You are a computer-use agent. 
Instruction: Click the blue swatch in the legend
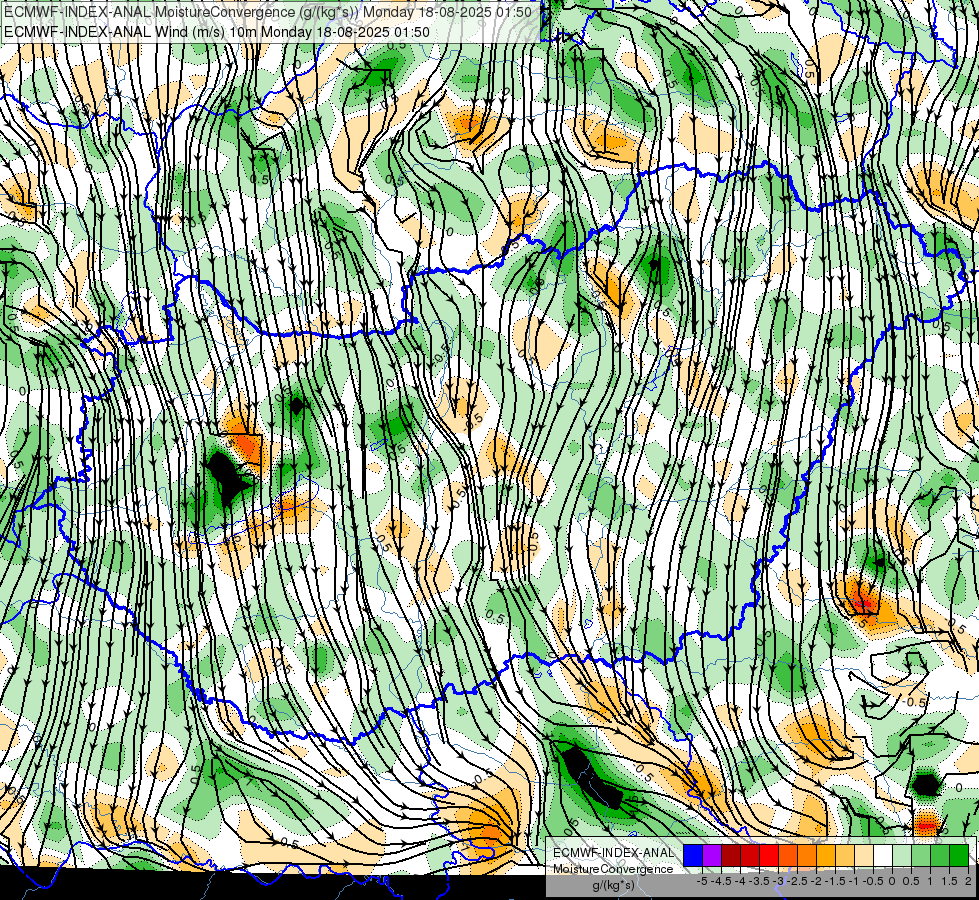[x=693, y=856]
